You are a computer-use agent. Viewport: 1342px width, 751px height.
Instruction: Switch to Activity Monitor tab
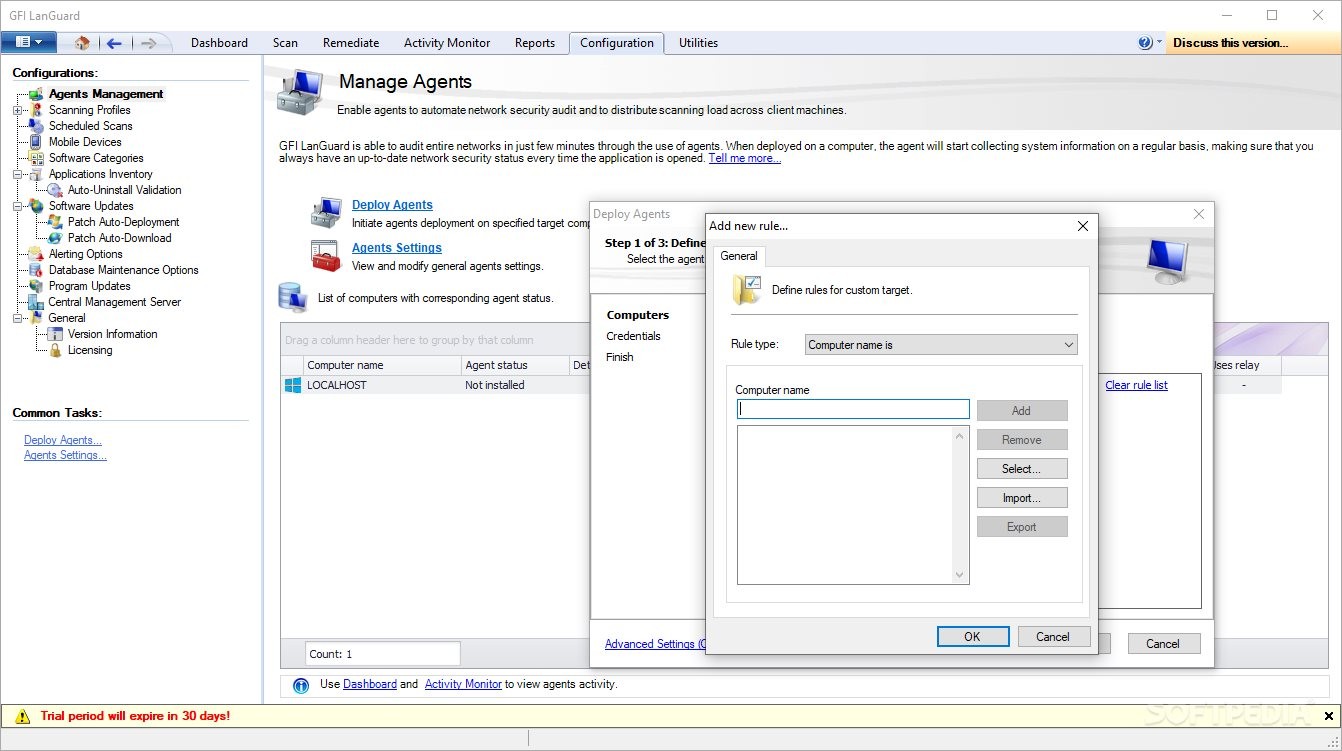447,43
